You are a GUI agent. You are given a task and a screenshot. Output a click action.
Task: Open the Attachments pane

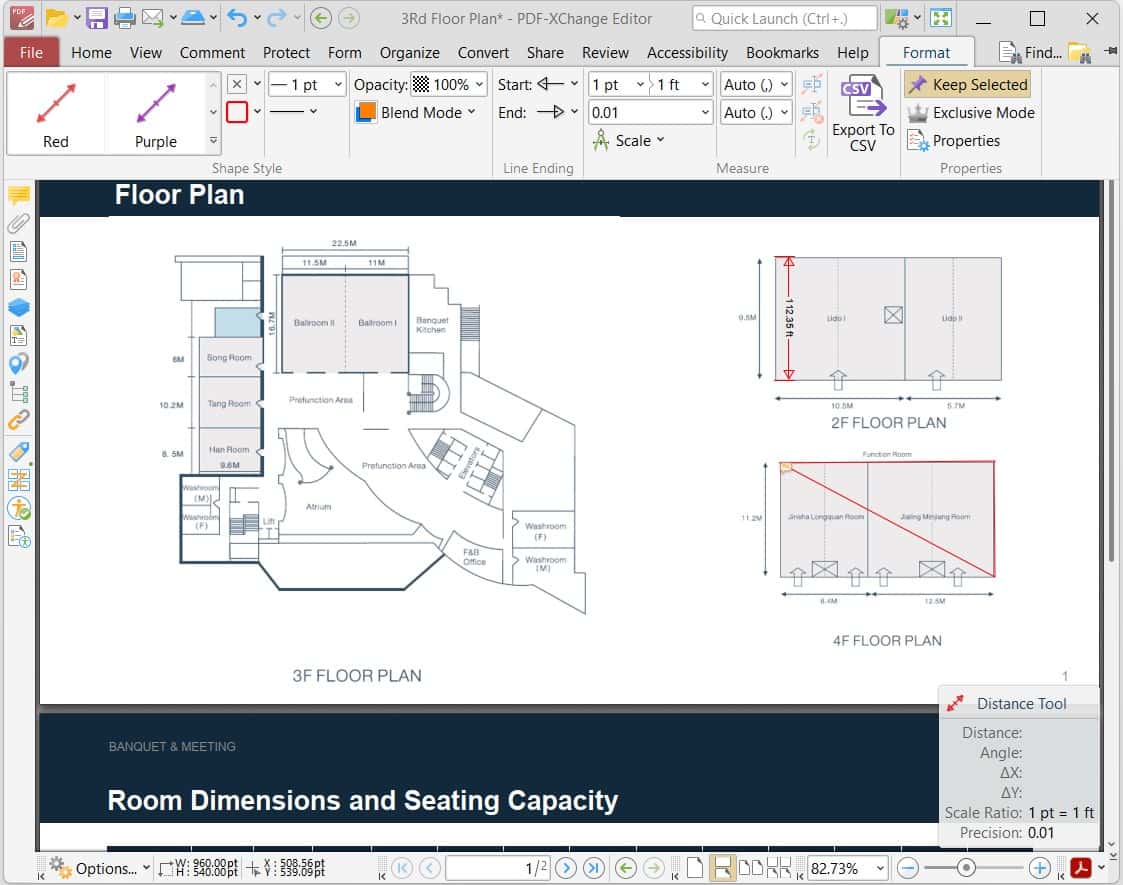click(x=18, y=224)
